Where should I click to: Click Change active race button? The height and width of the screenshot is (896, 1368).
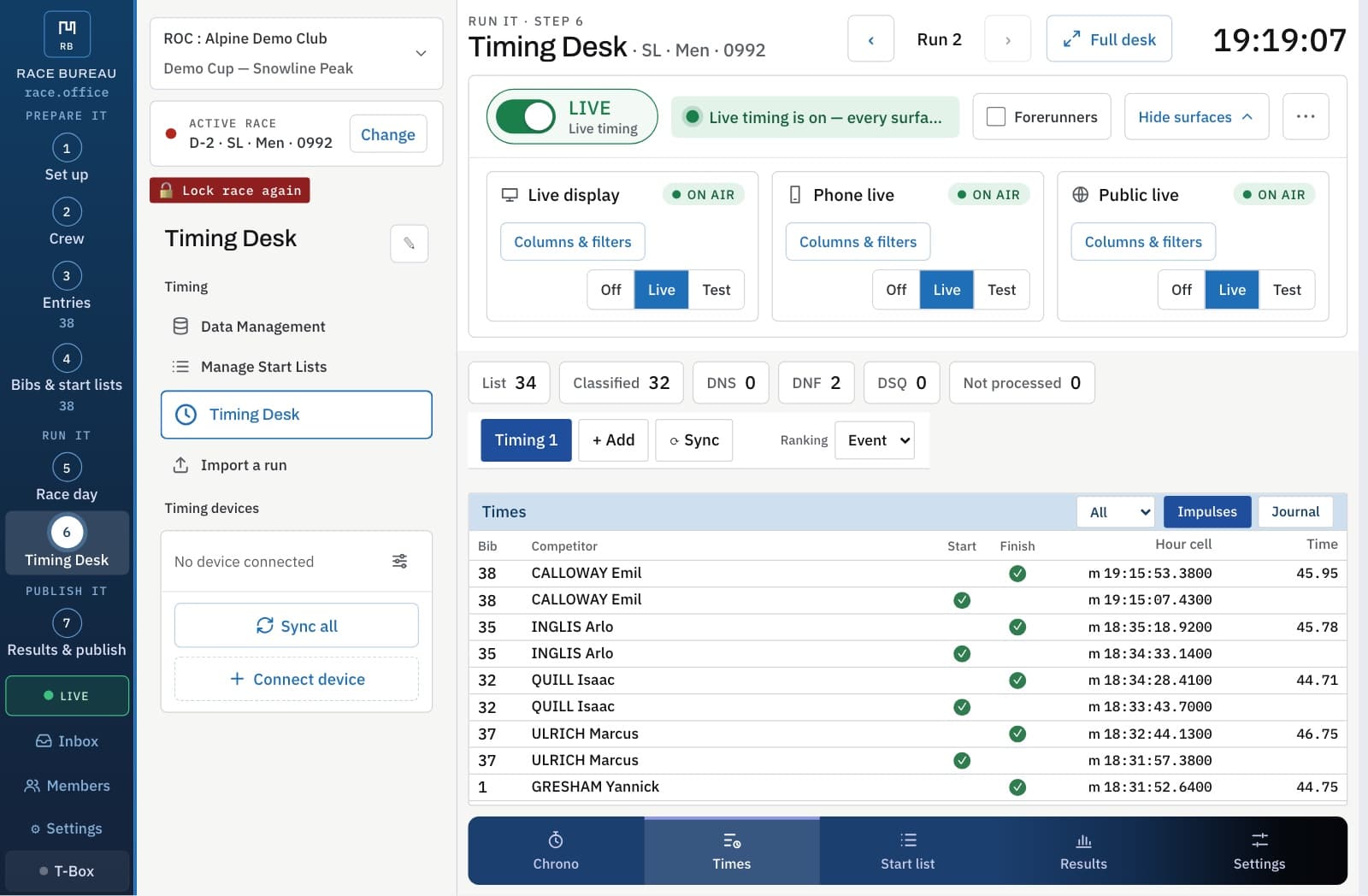(x=388, y=134)
